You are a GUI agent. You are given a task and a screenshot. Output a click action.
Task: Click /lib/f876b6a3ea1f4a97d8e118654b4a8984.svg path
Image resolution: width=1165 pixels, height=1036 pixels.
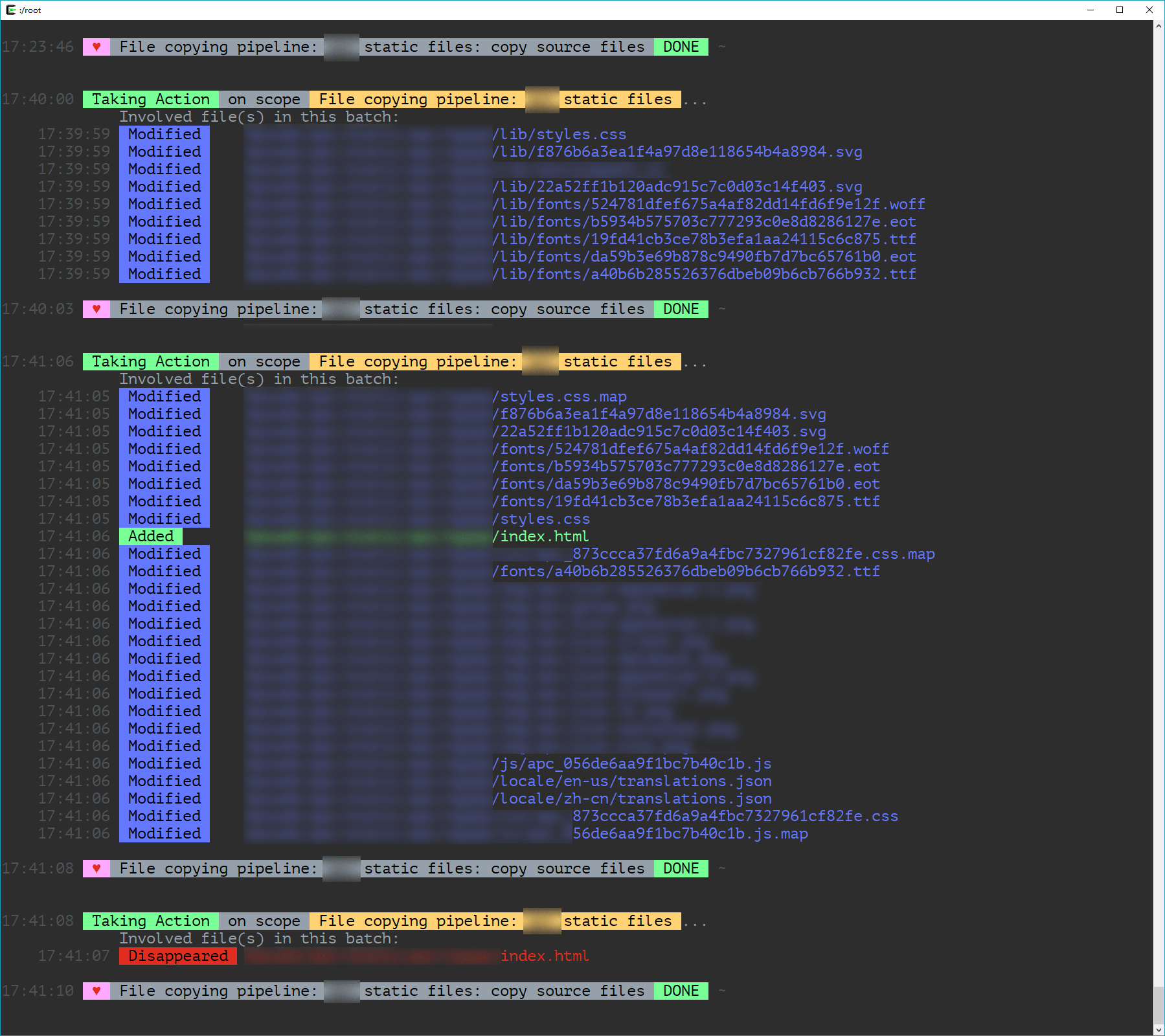pyautogui.click(x=677, y=152)
